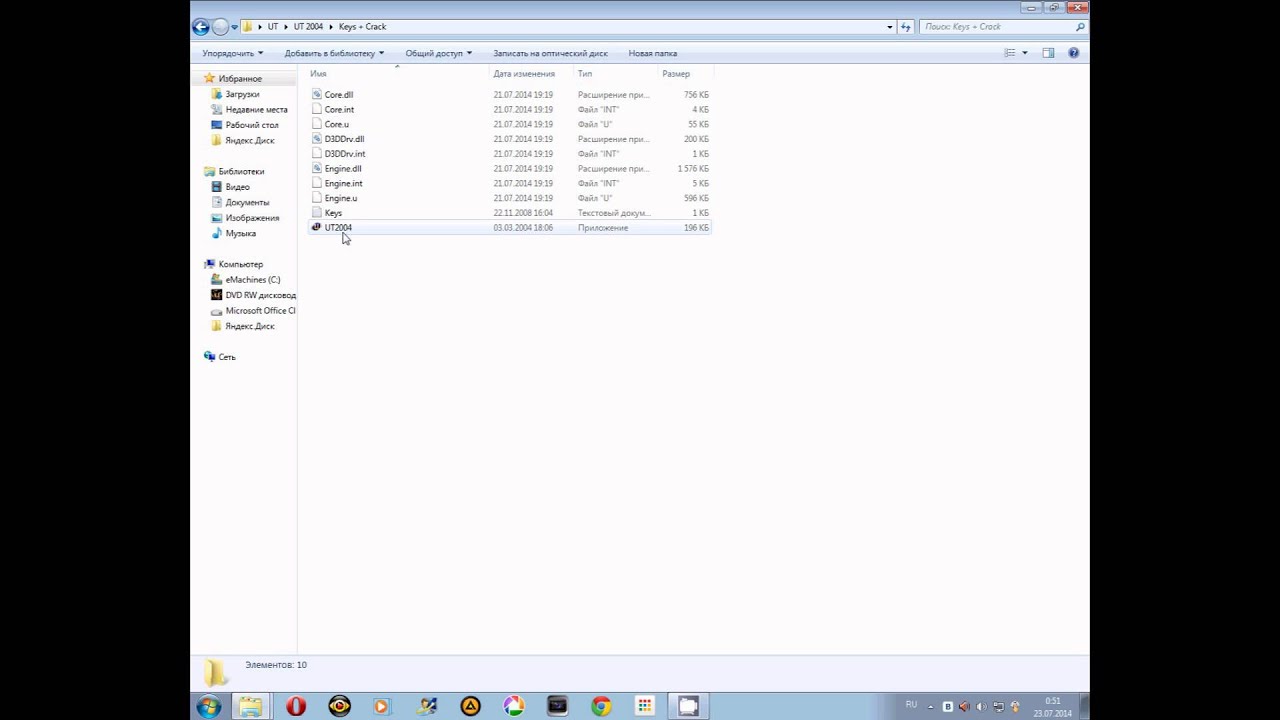Refresh the Keys + Crack folder view
Viewport: 1280px width, 720px height.
[x=906, y=27]
